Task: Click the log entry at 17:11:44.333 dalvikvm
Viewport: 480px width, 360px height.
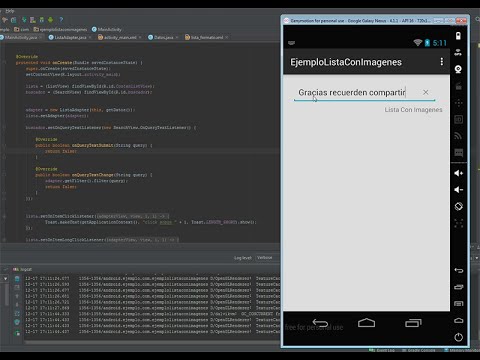Action: (x=152, y=314)
